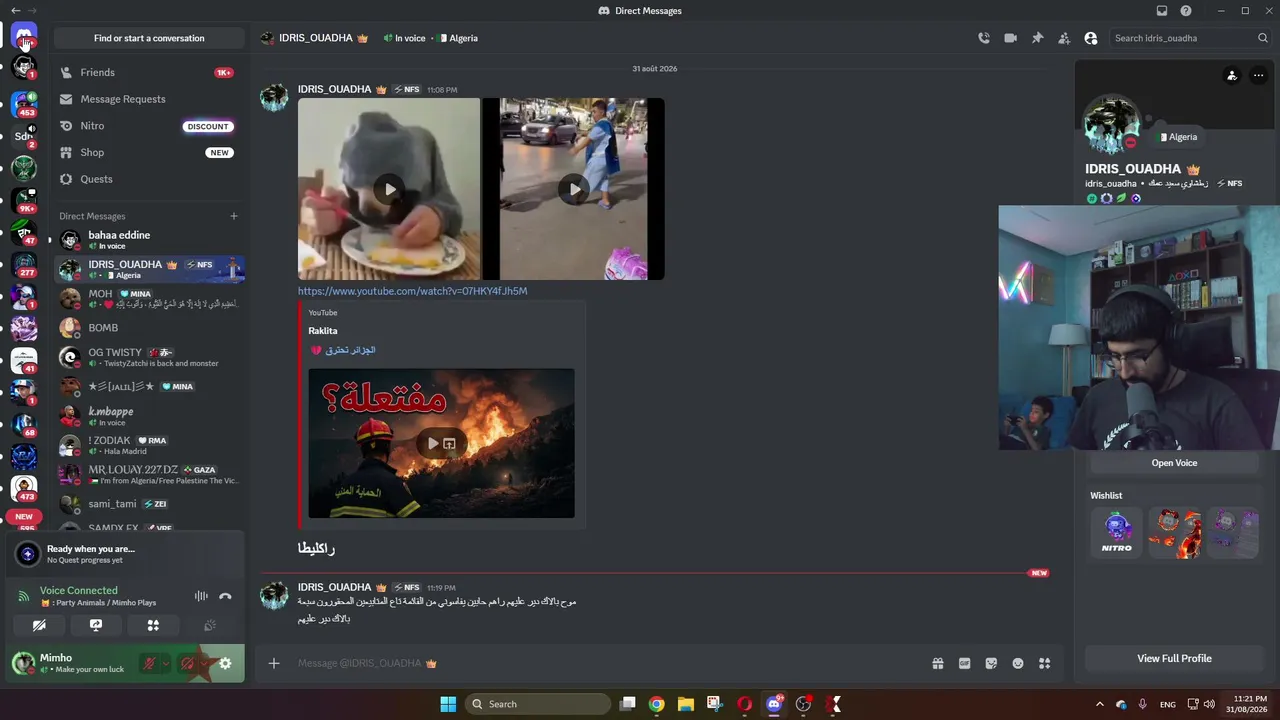This screenshot has width=1280, height=720.
Task: Open DM with sami_tami
Action: [150, 504]
